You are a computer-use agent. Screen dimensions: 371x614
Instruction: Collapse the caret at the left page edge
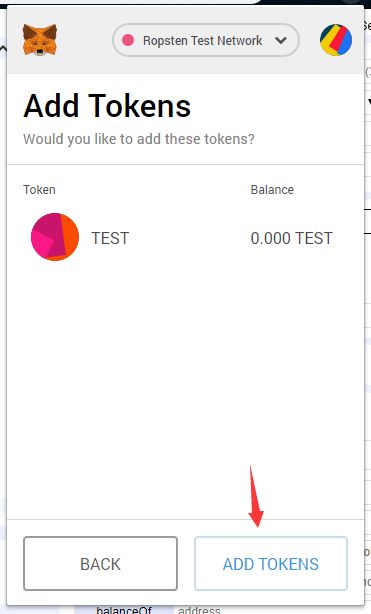pyautogui.click(x=3, y=49)
